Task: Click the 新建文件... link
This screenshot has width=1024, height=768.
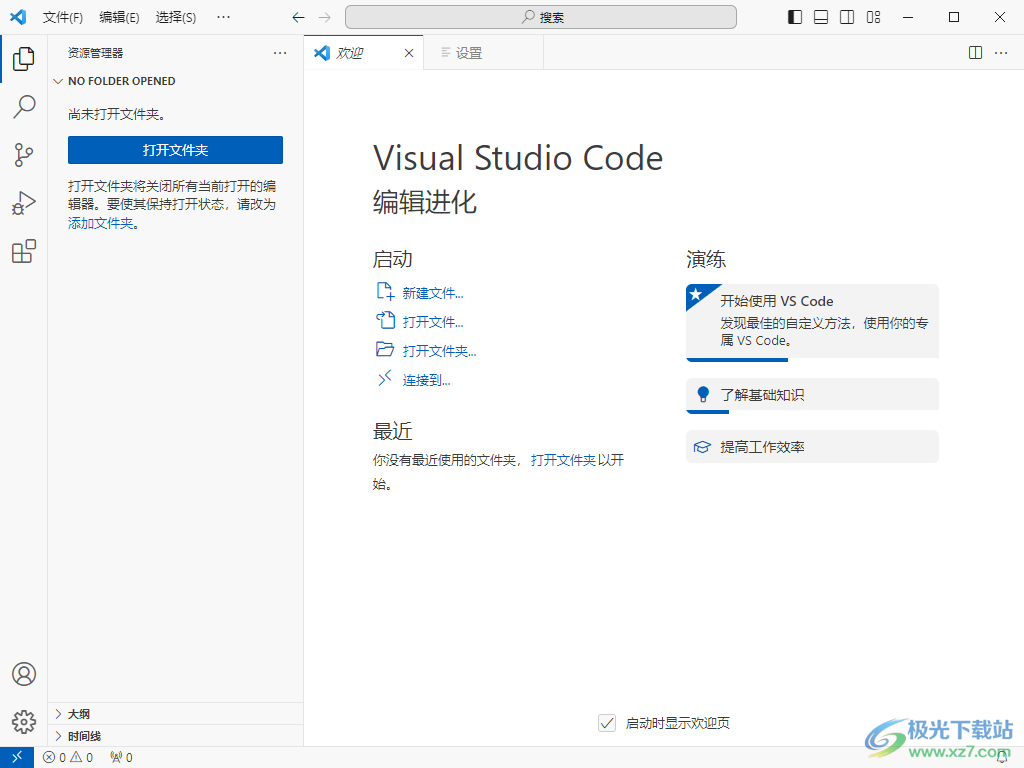Action: [433, 293]
